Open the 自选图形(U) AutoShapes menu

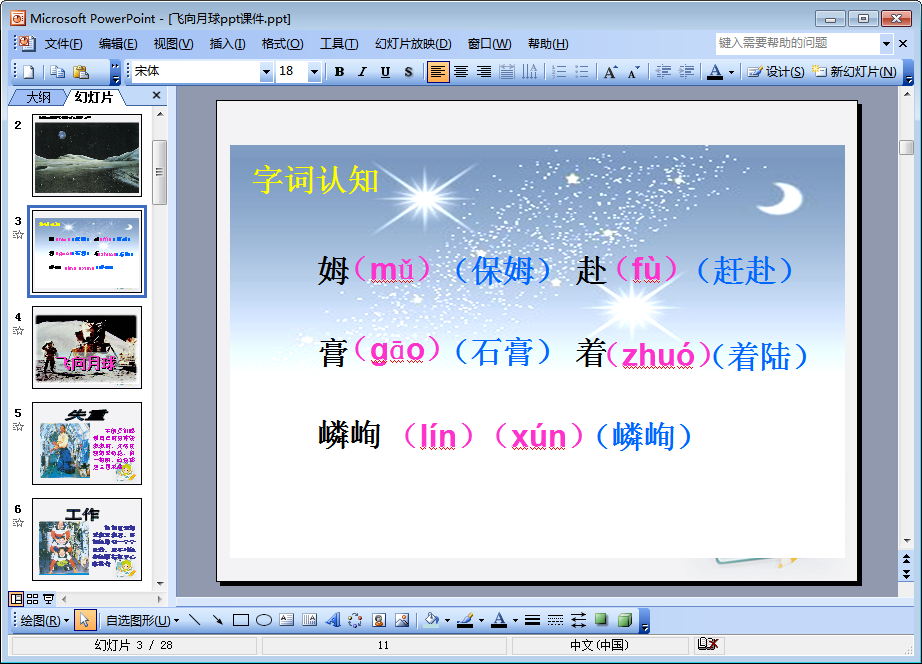click(142, 620)
